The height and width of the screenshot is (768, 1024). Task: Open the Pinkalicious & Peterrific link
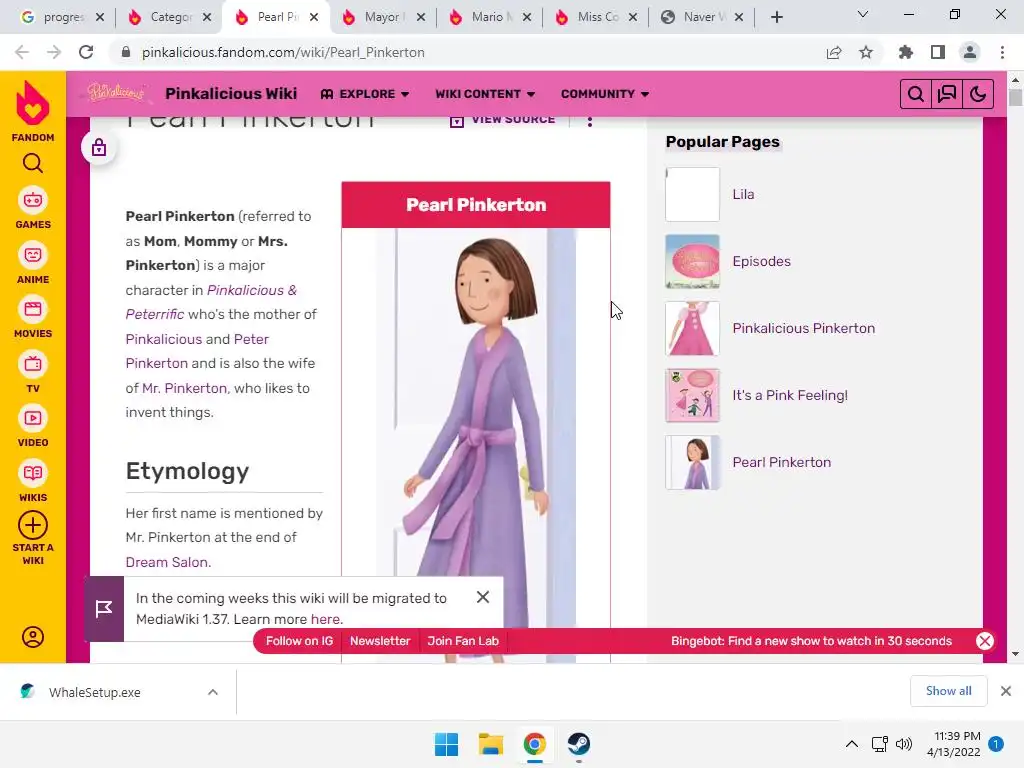pos(211,302)
